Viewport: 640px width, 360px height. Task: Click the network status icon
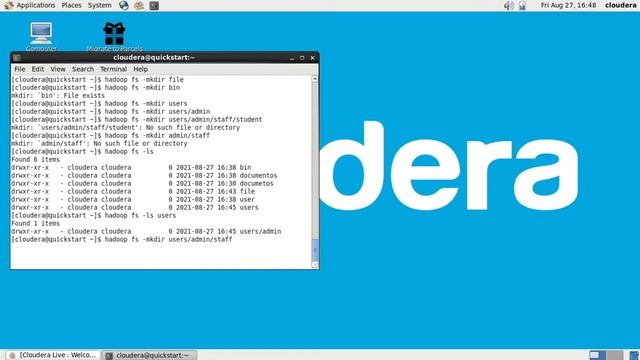click(522, 5)
